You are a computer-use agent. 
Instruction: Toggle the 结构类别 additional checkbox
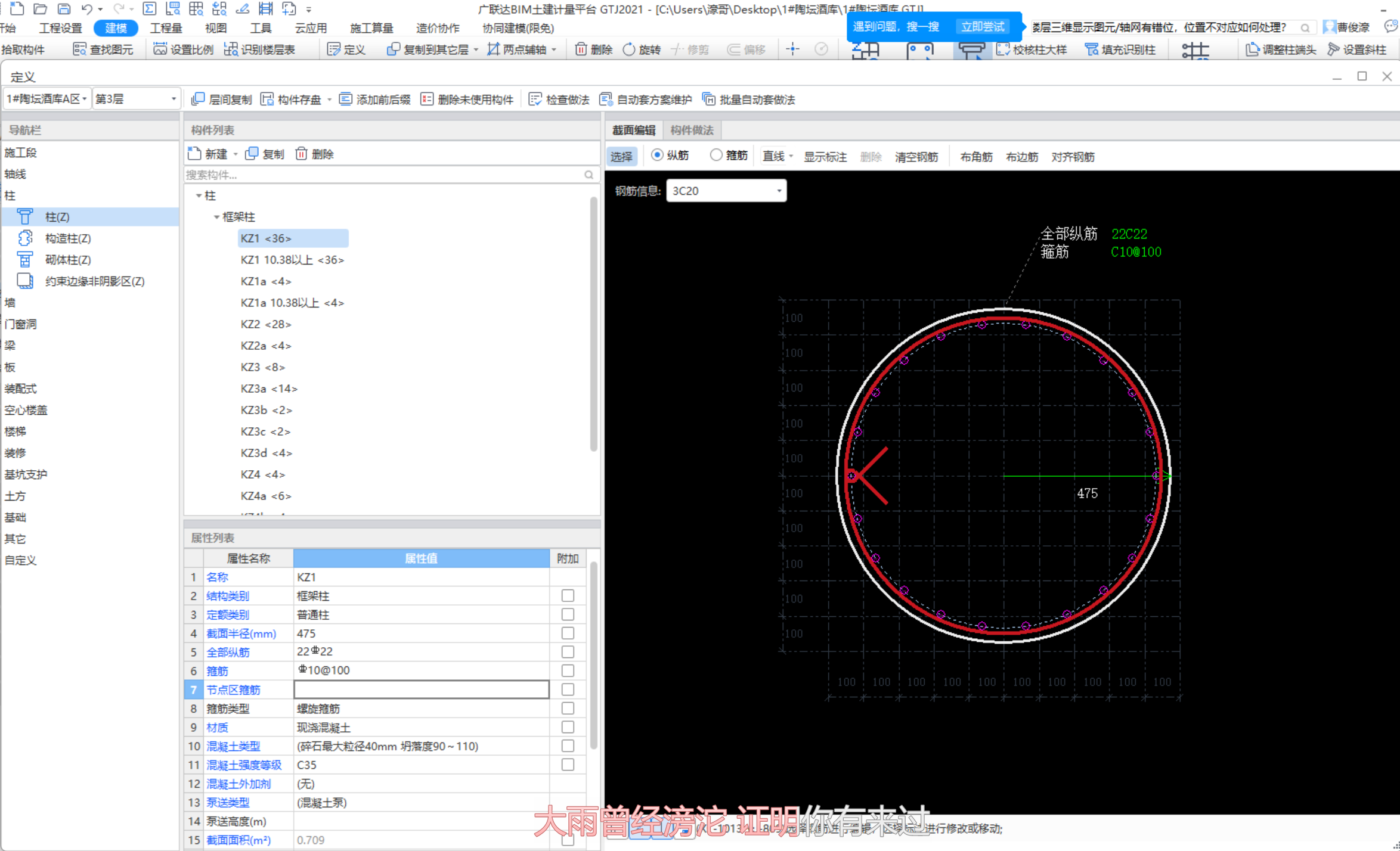coord(568,596)
